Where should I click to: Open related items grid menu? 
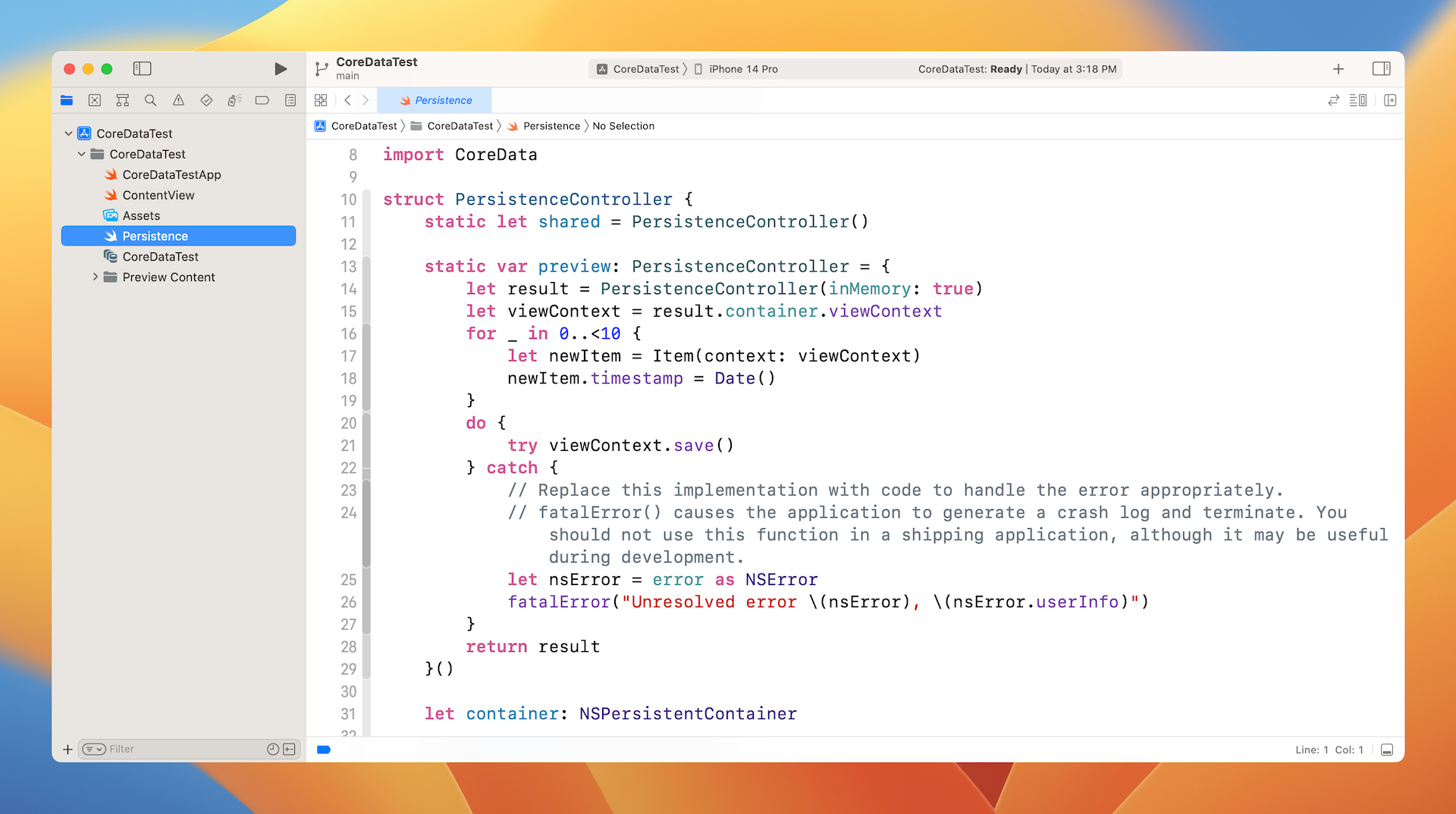pyautogui.click(x=321, y=100)
